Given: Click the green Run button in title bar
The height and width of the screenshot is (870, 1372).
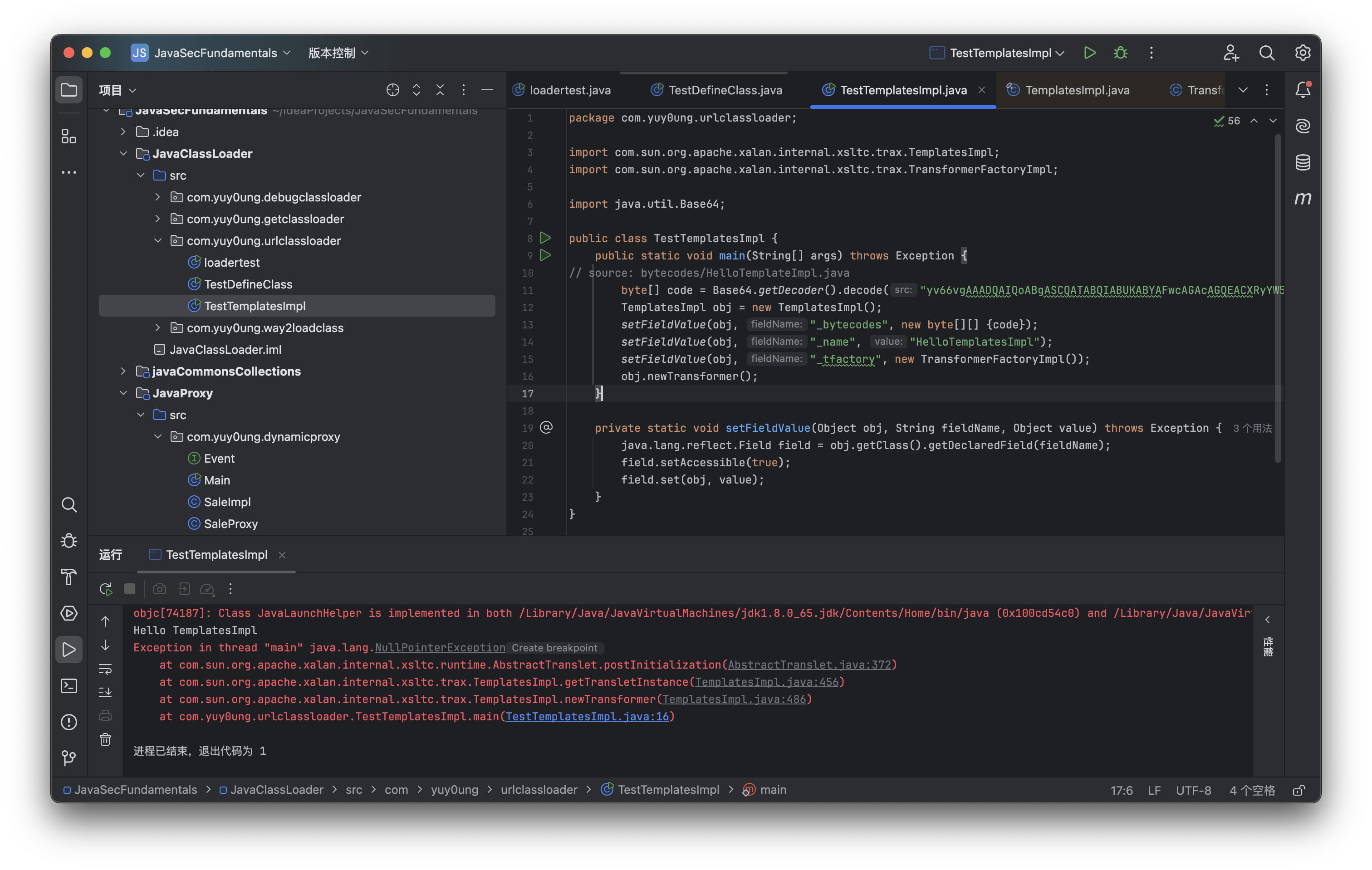Looking at the screenshot, I should pos(1089,53).
